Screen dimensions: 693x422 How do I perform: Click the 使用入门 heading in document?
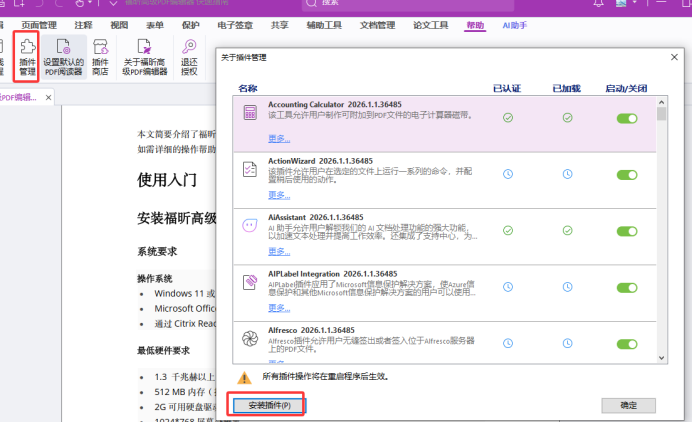pos(167,180)
